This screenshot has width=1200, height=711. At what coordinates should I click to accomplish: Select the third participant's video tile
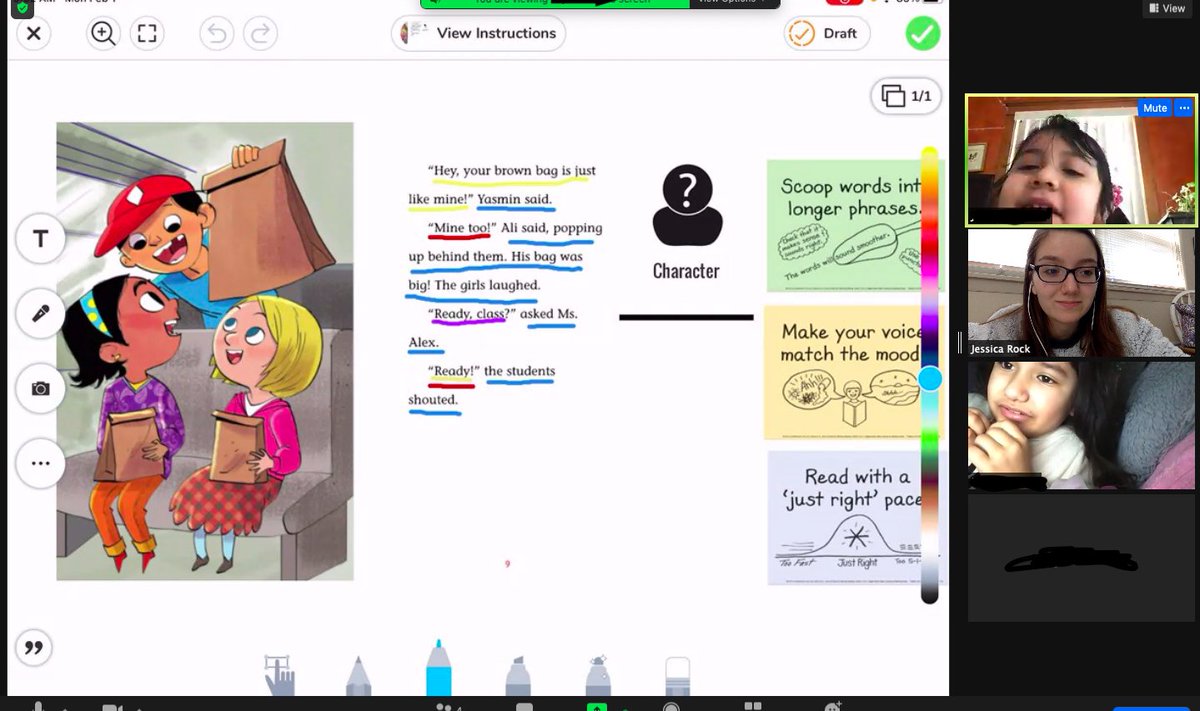pyautogui.click(x=1081, y=425)
